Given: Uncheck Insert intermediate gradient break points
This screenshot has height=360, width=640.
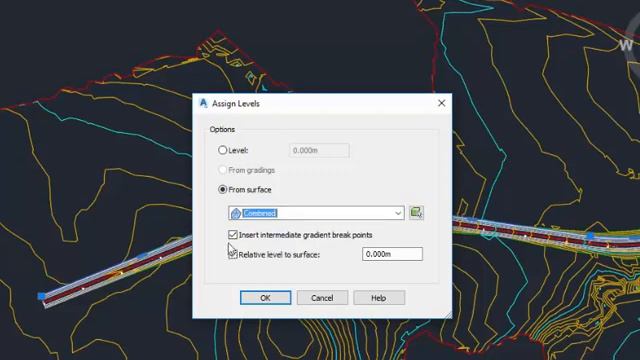Looking at the screenshot, I should [x=233, y=235].
